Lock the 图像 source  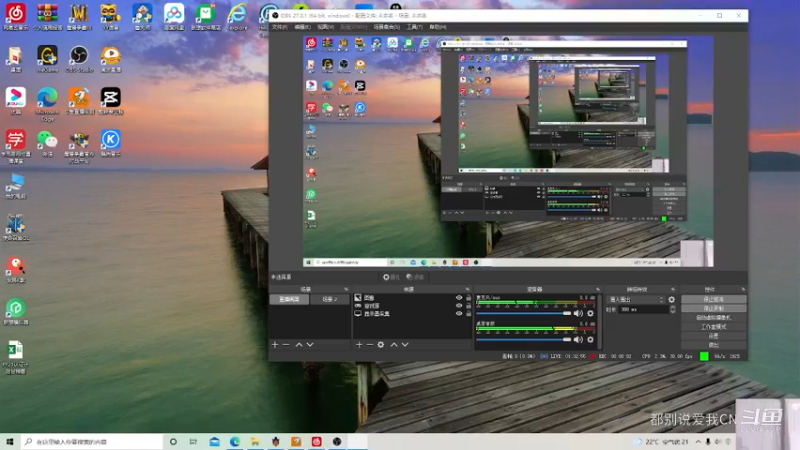[468, 297]
